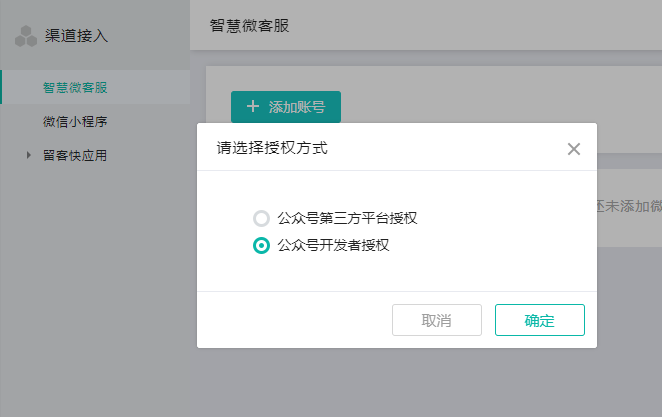Screen dimensions: 662x417
Task: Go to 智慧微客服 in the sidebar
Action: pos(74,87)
